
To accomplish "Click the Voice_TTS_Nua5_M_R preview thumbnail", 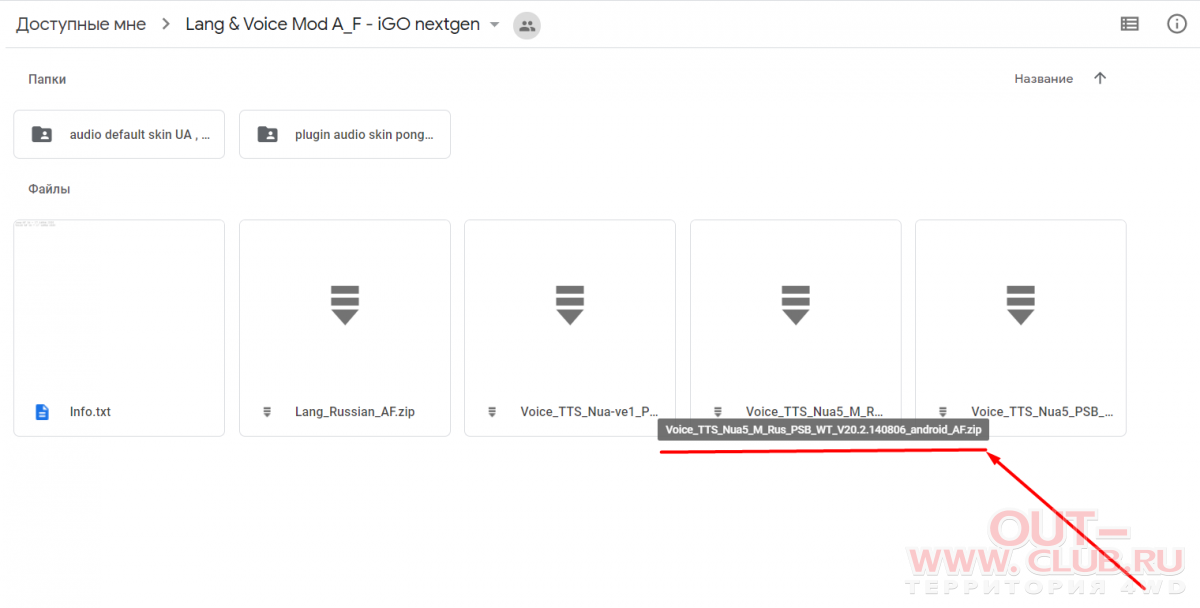I will (x=796, y=303).
